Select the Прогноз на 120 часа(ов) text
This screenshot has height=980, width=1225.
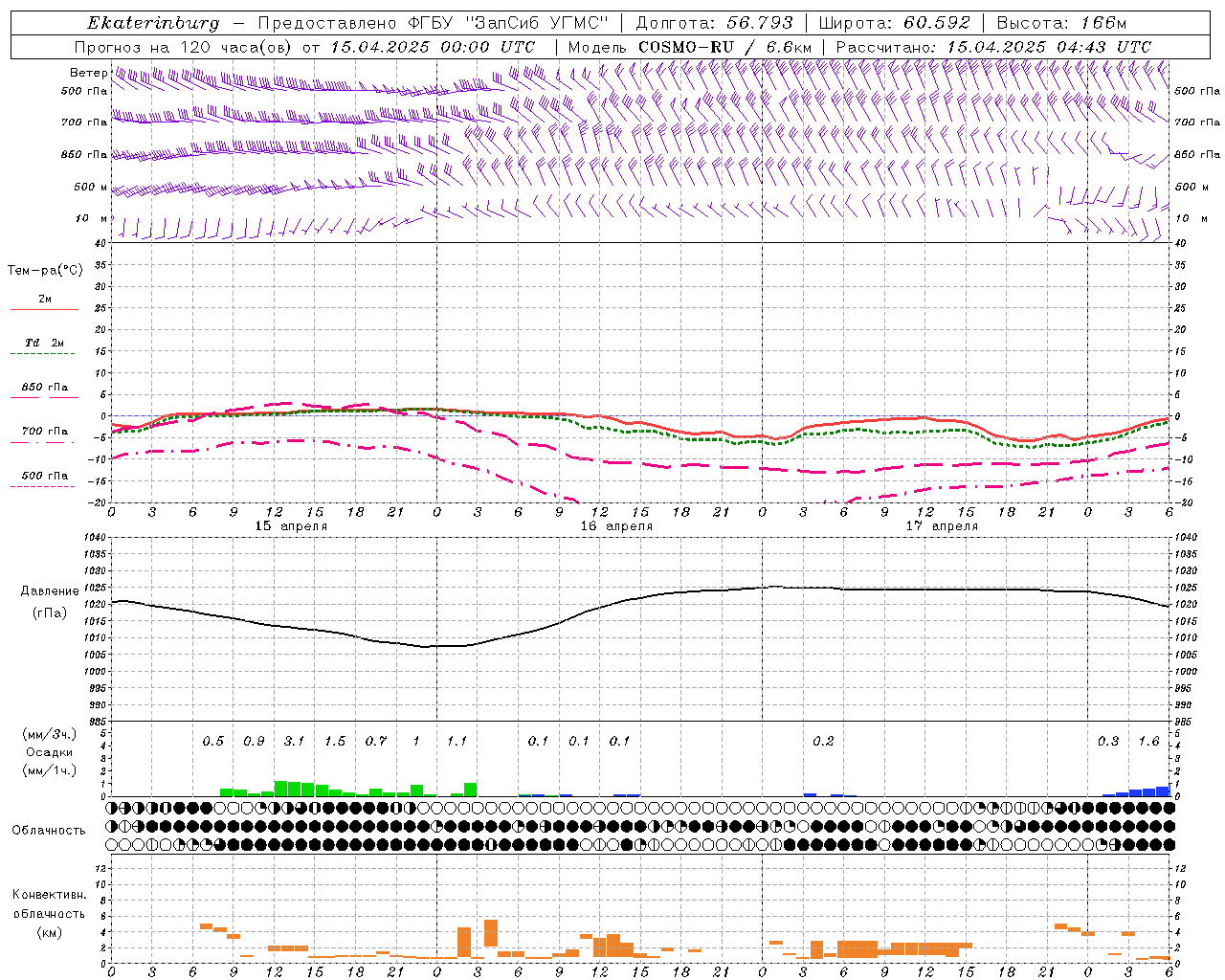(184, 47)
